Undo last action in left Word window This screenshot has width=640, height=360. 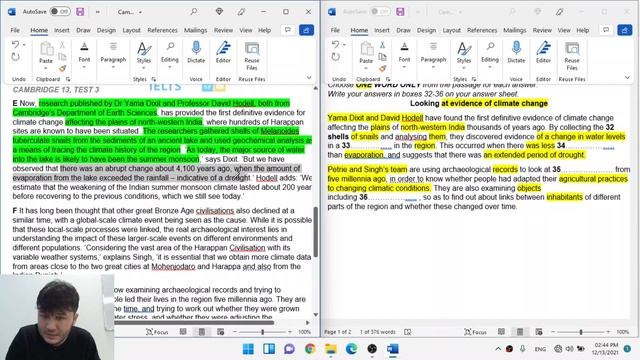[15, 44]
